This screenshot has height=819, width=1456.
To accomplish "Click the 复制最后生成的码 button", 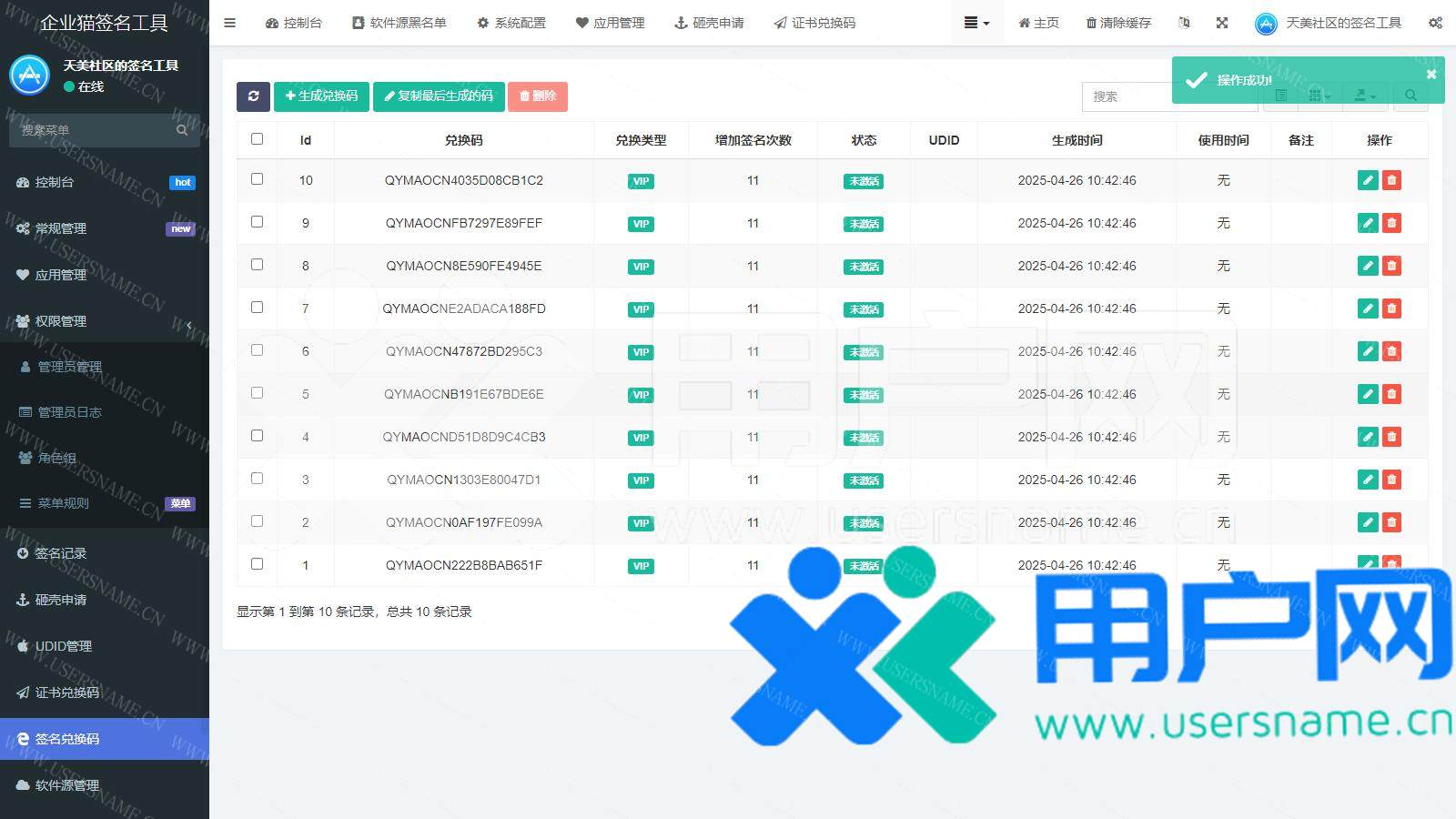I will (x=439, y=96).
